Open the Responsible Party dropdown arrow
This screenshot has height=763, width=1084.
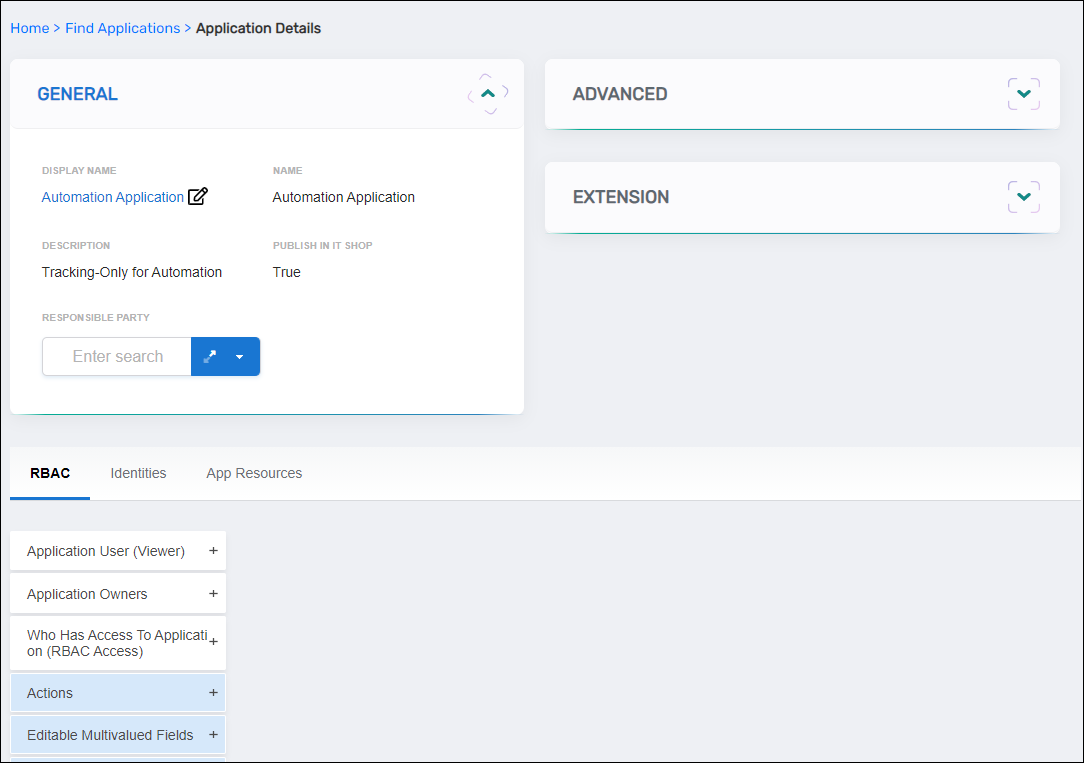[240, 356]
